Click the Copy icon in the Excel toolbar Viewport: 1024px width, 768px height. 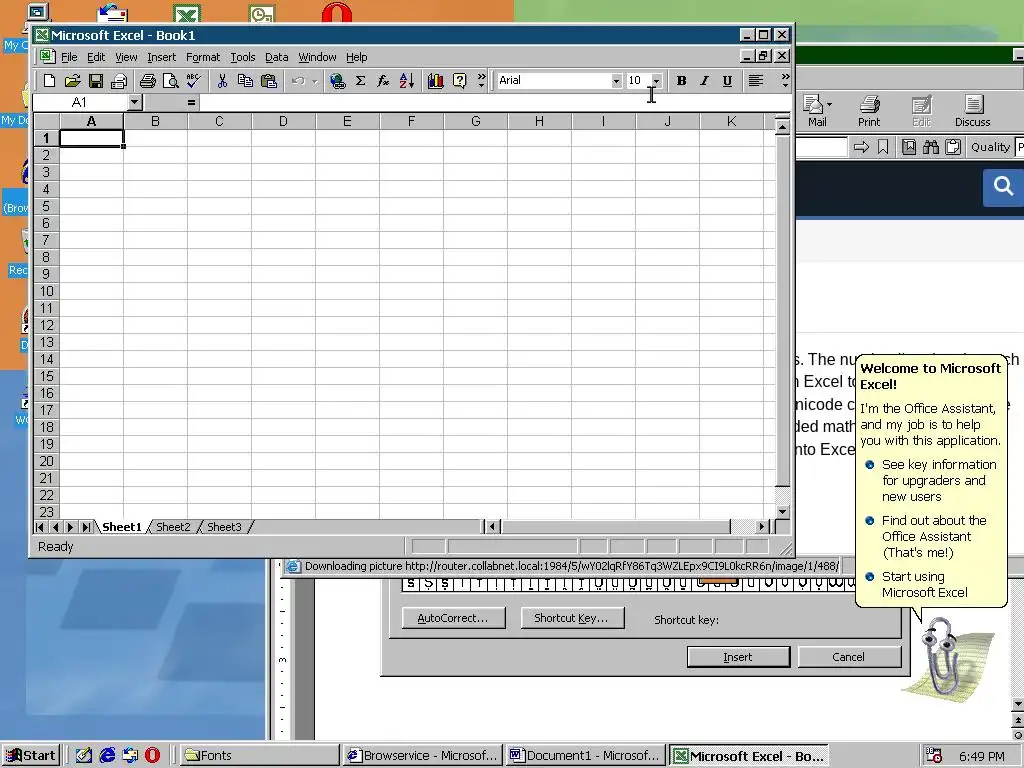246,81
